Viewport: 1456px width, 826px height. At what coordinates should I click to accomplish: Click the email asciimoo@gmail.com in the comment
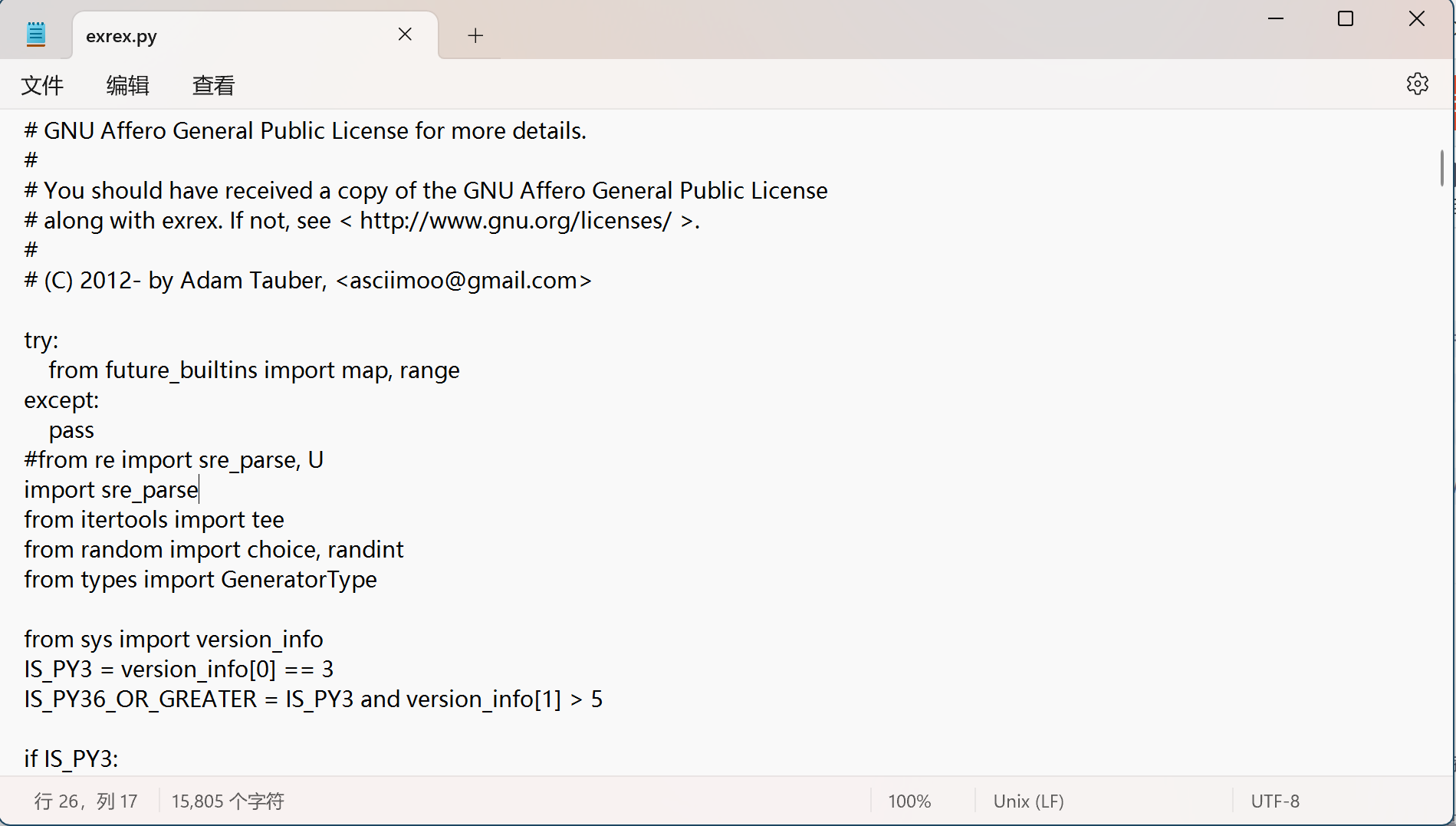pyautogui.click(x=463, y=280)
